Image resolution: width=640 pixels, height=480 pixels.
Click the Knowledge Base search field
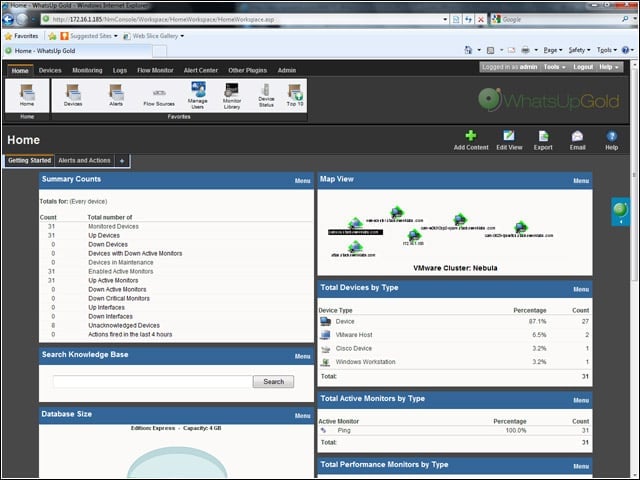[153, 382]
